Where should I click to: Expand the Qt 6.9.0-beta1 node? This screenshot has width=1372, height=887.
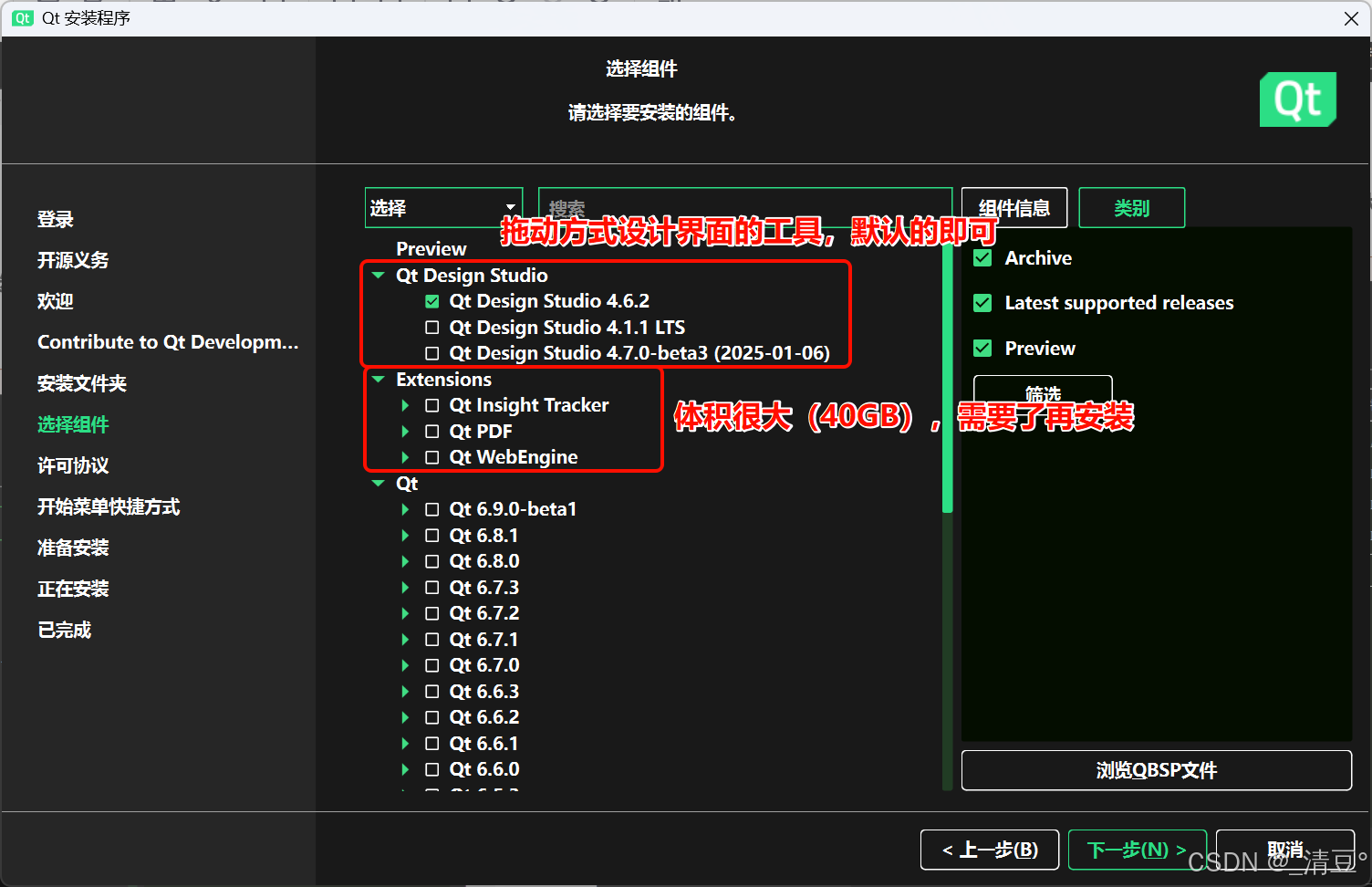click(405, 509)
